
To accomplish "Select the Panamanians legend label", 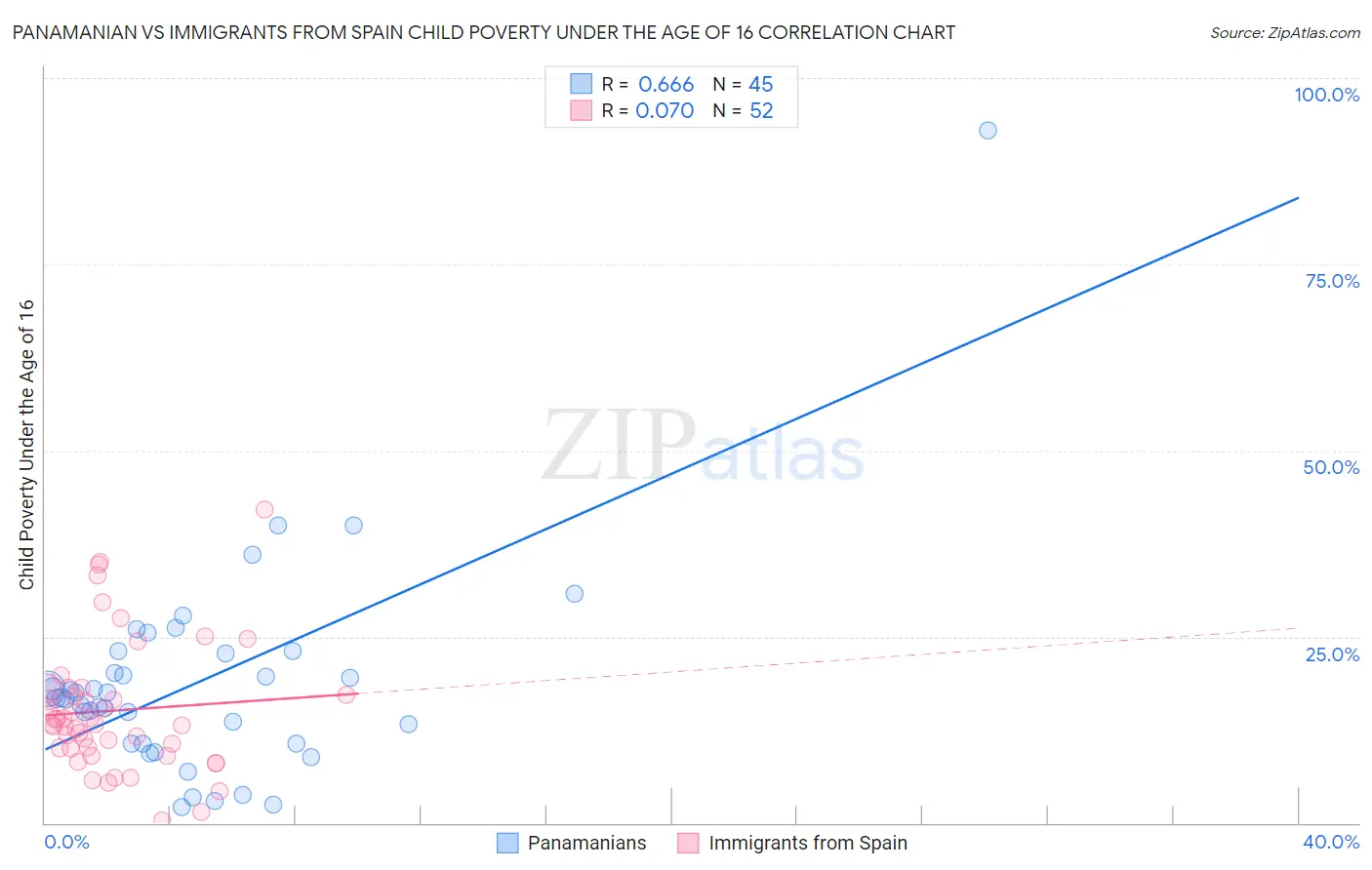I will click(587, 843).
